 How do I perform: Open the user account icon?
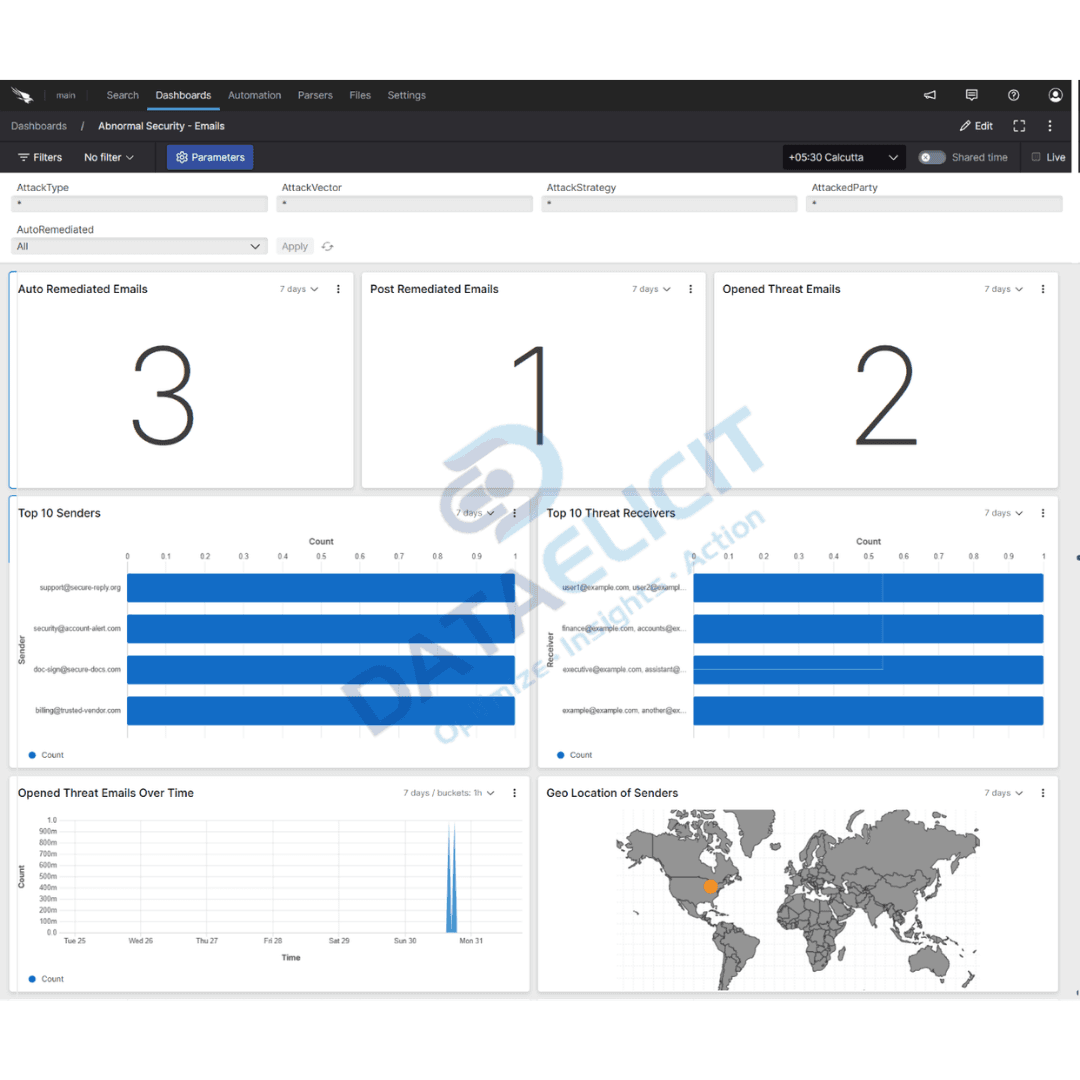tap(1055, 95)
